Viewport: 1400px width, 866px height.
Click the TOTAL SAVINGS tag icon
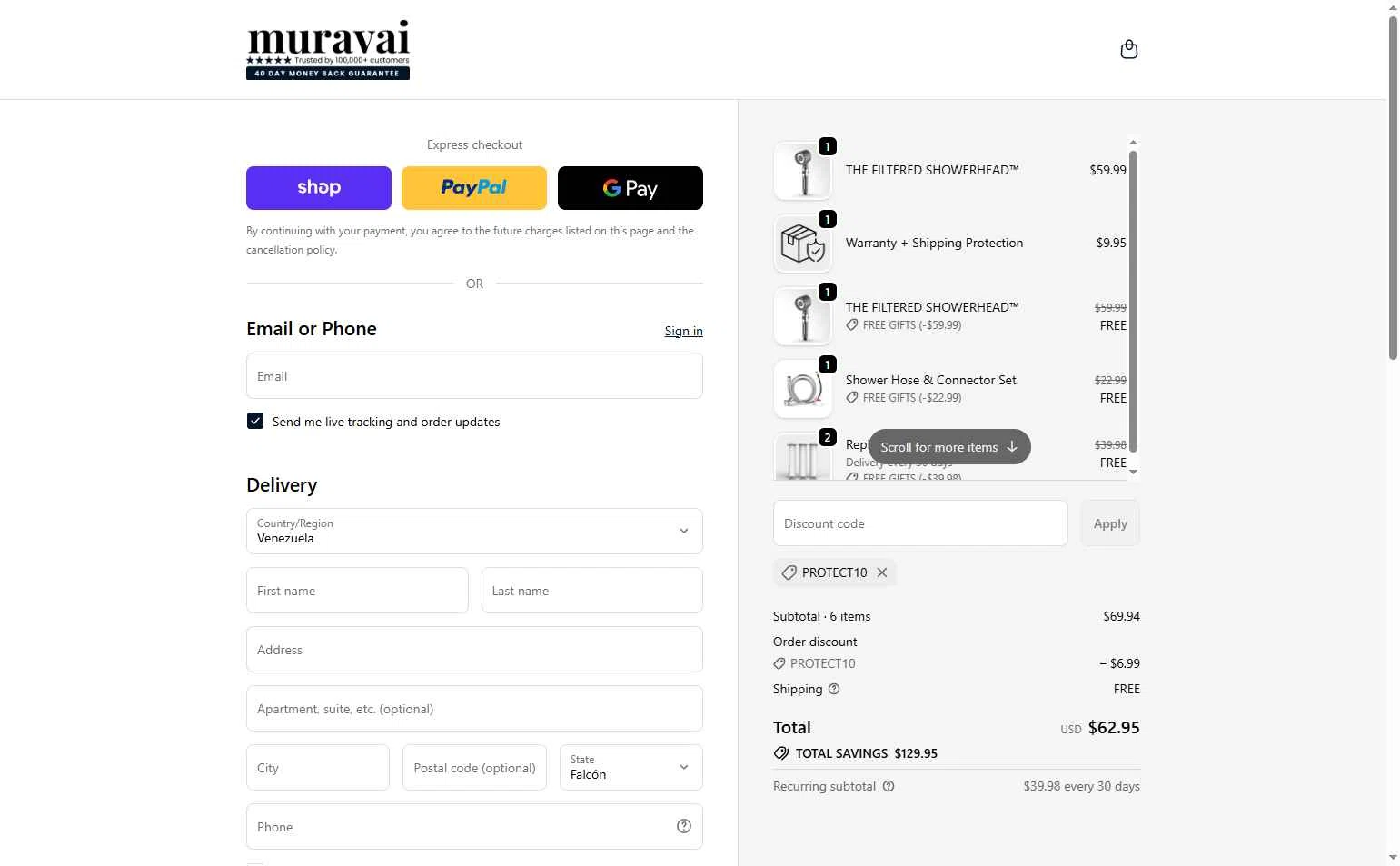(781, 753)
